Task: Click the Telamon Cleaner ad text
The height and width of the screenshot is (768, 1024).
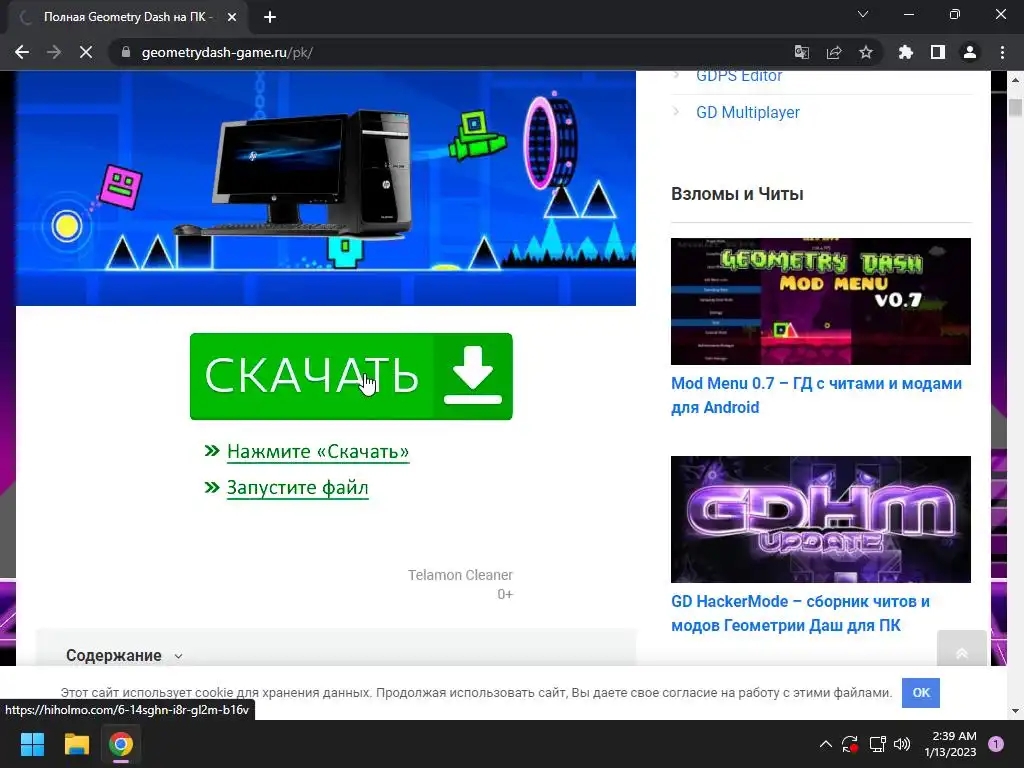Action: coord(460,575)
